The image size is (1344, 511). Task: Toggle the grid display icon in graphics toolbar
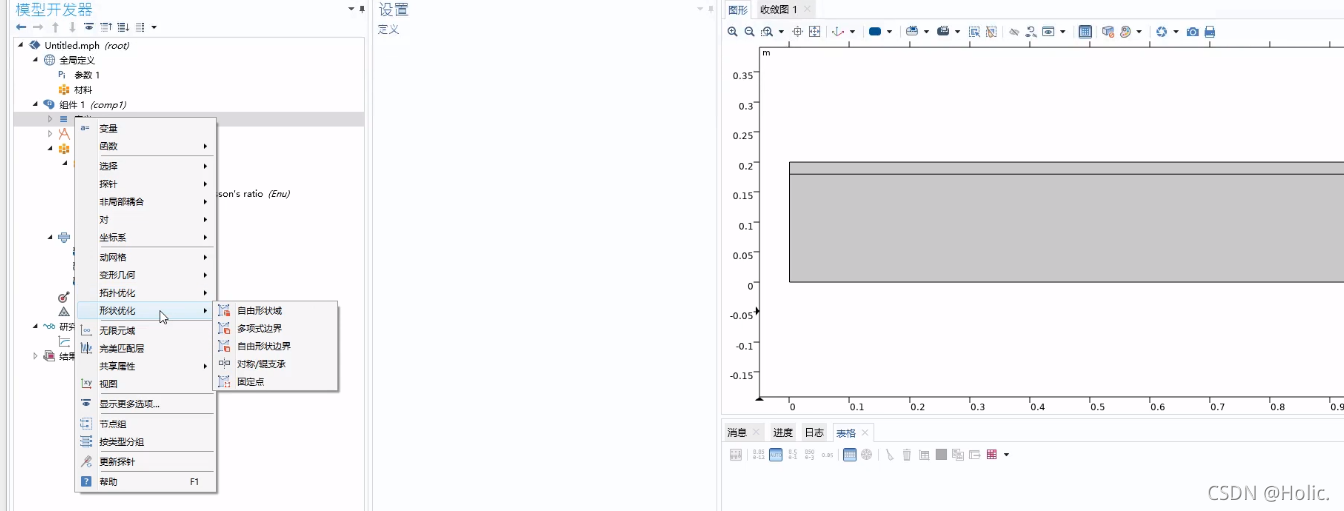click(x=1084, y=32)
